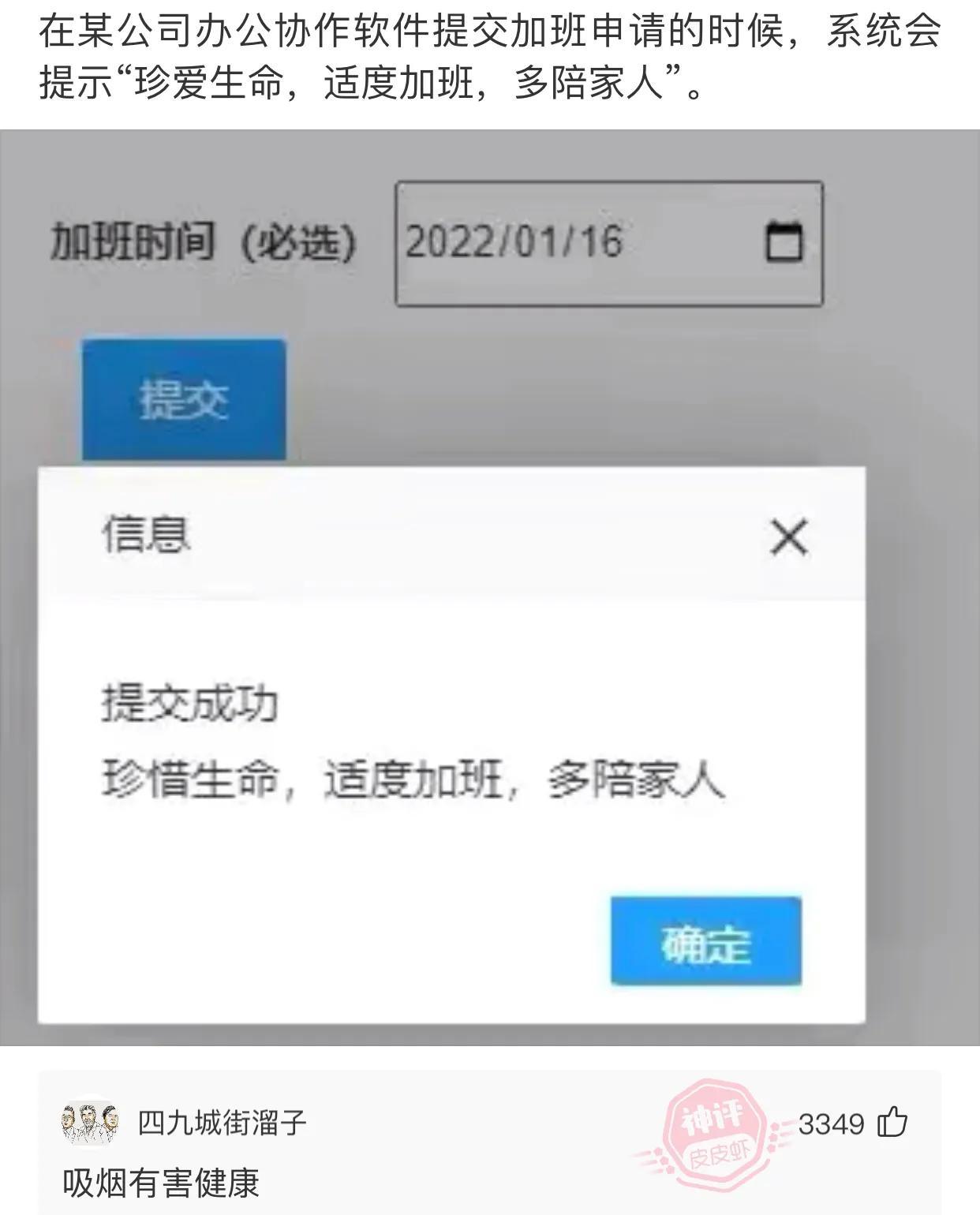Like the comment with thumbs-up icon
This screenshot has height=1215, width=980.
[892, 1122]
